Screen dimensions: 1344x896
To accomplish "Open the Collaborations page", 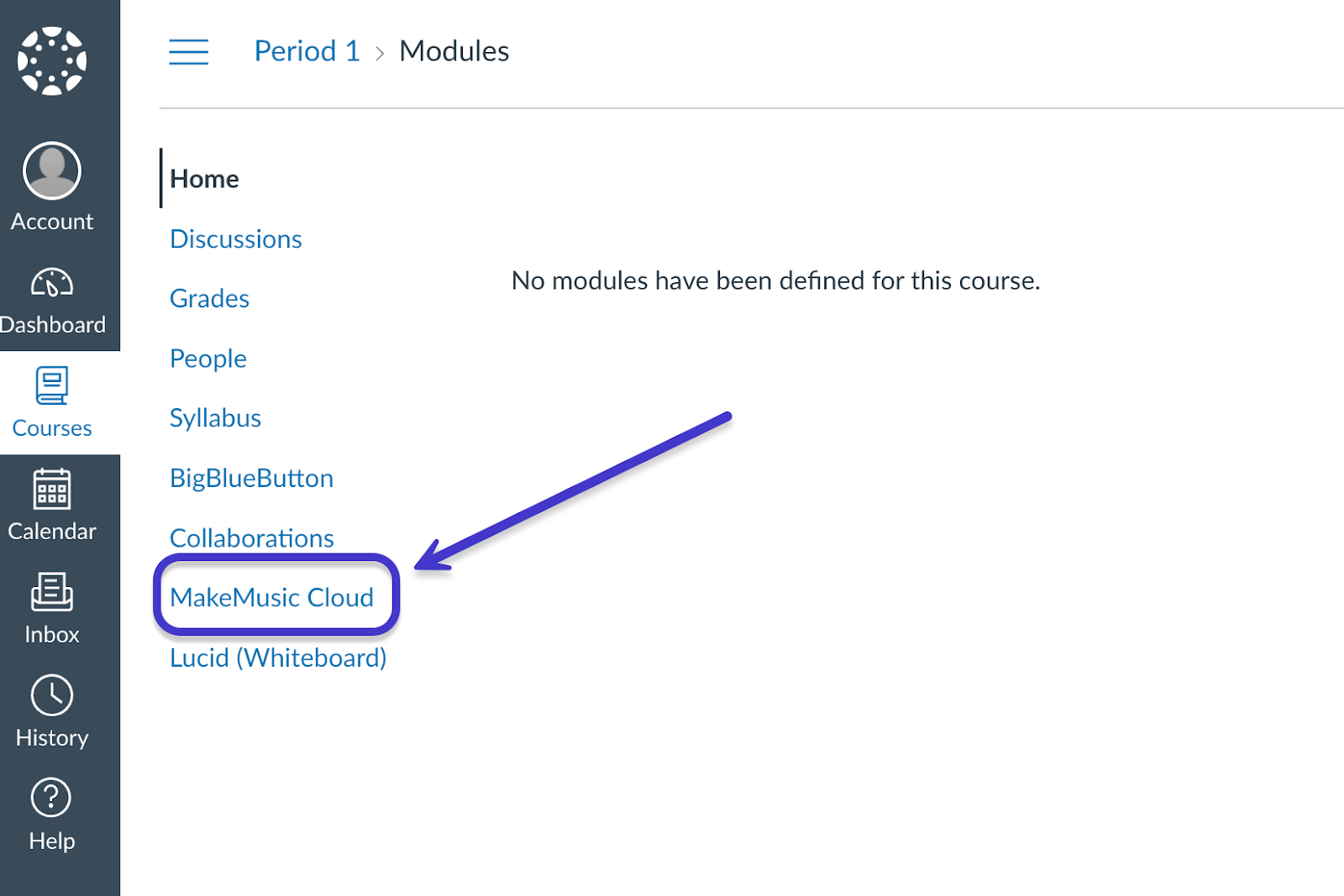I will point(251,537).
